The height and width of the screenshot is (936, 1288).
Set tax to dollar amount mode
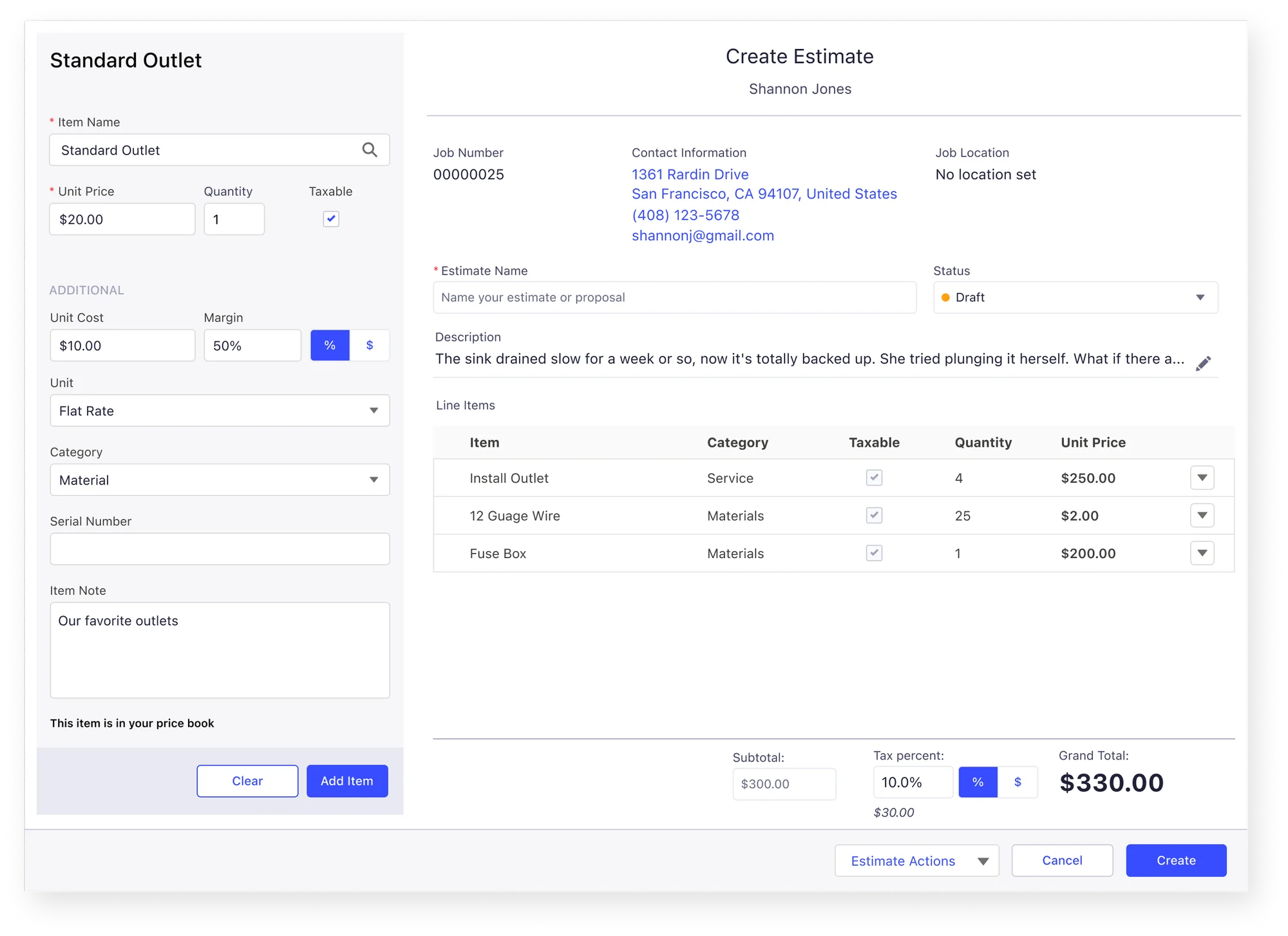tap(1018, 782)
